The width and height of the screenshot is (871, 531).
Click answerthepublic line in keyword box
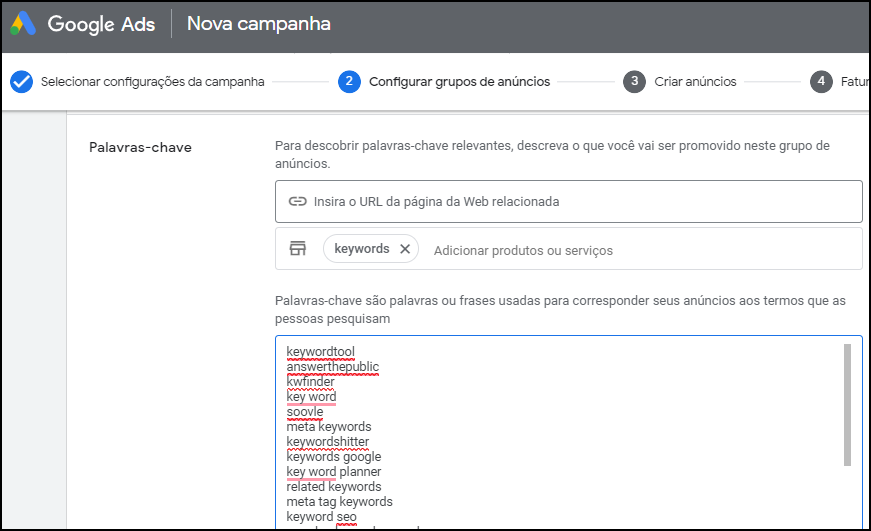coord(333,367)
